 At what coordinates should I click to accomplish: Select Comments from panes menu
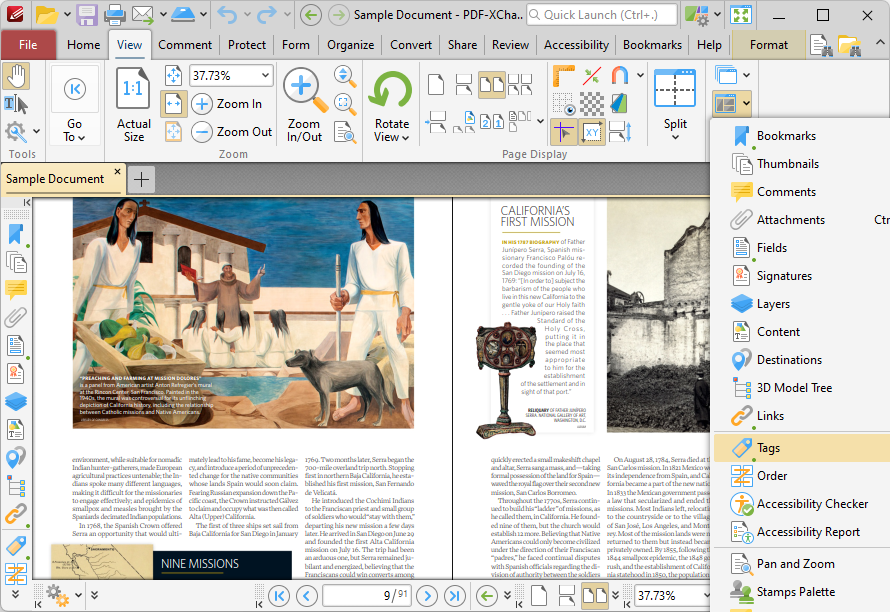[786, 192]
